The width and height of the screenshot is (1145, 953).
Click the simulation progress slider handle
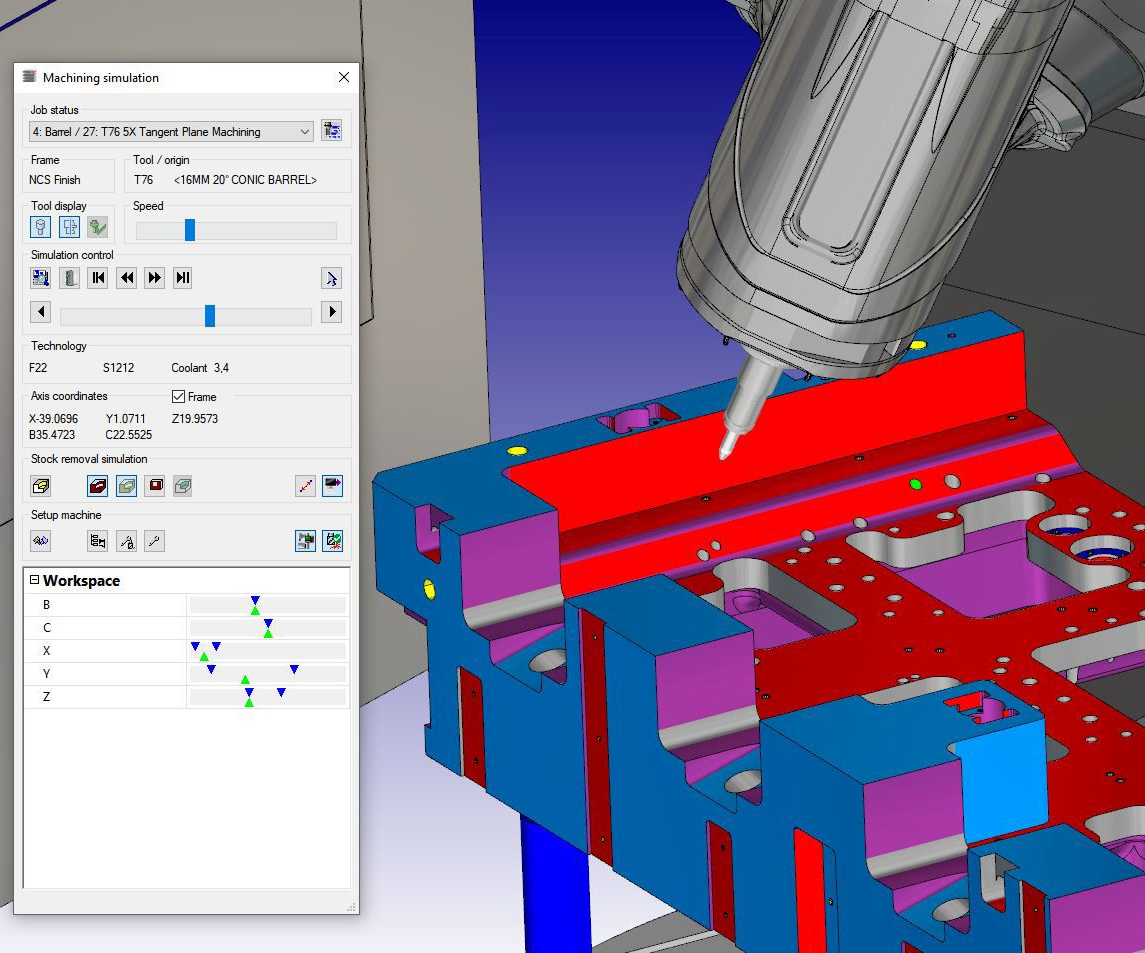click(210, 315)
